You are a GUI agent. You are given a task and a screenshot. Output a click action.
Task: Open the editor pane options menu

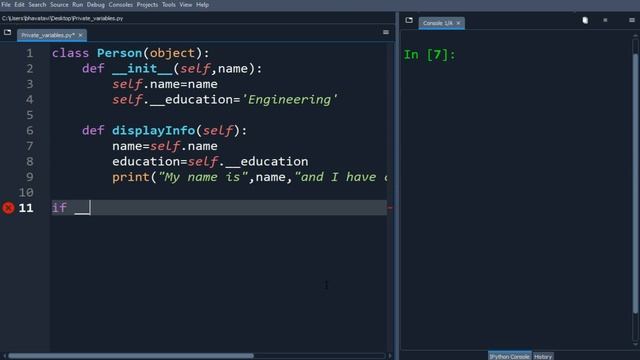pos(386,32)
